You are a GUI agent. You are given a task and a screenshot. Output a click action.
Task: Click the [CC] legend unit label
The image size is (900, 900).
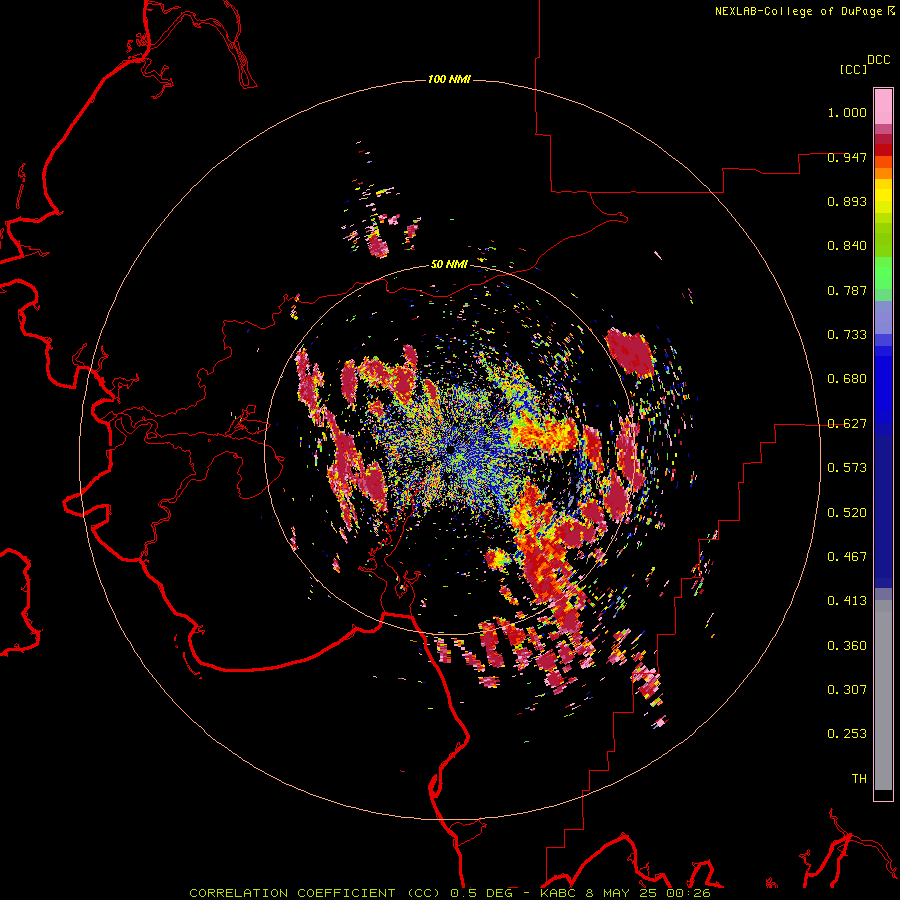[853, 69]
